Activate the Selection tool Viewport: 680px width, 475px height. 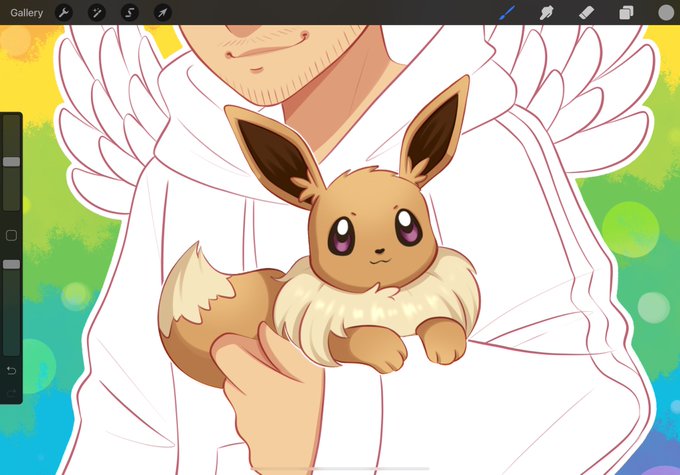[x=130, y=13]
